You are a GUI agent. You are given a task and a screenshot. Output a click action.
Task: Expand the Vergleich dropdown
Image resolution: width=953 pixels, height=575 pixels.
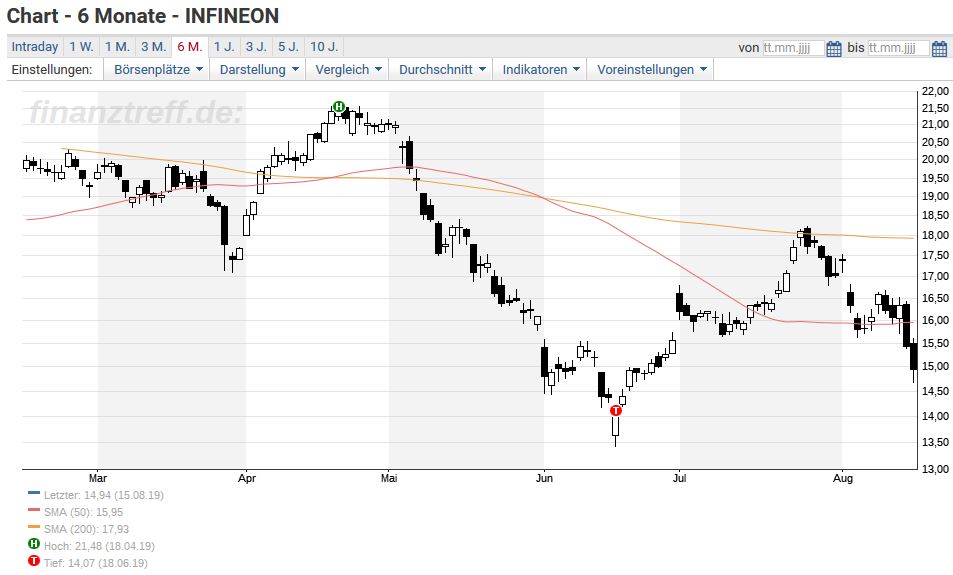[348, 69]
